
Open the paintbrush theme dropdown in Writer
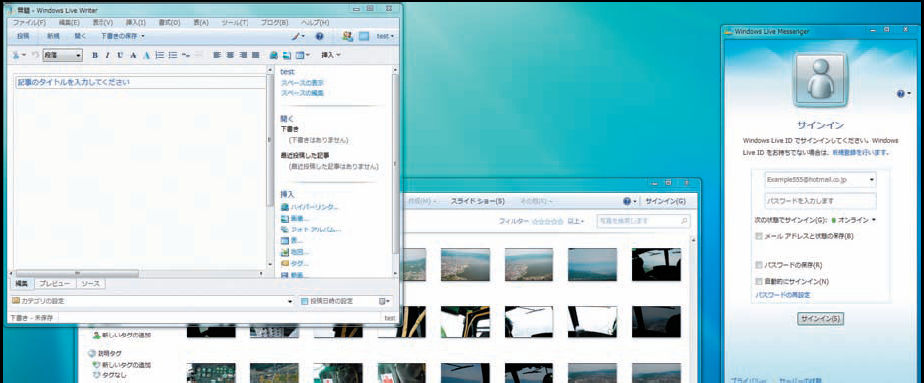point(299,37)
